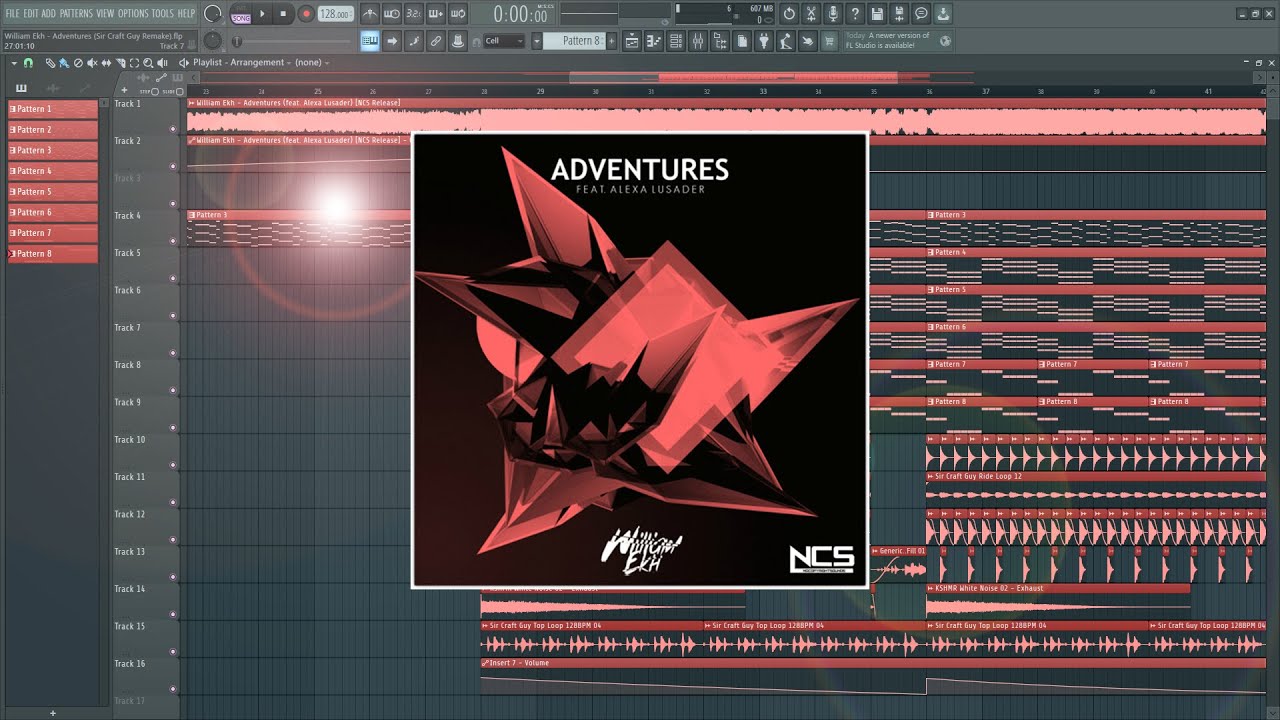Open the FILE menu
Viewport: 1280px width, 720px height.
click(12, 13)
